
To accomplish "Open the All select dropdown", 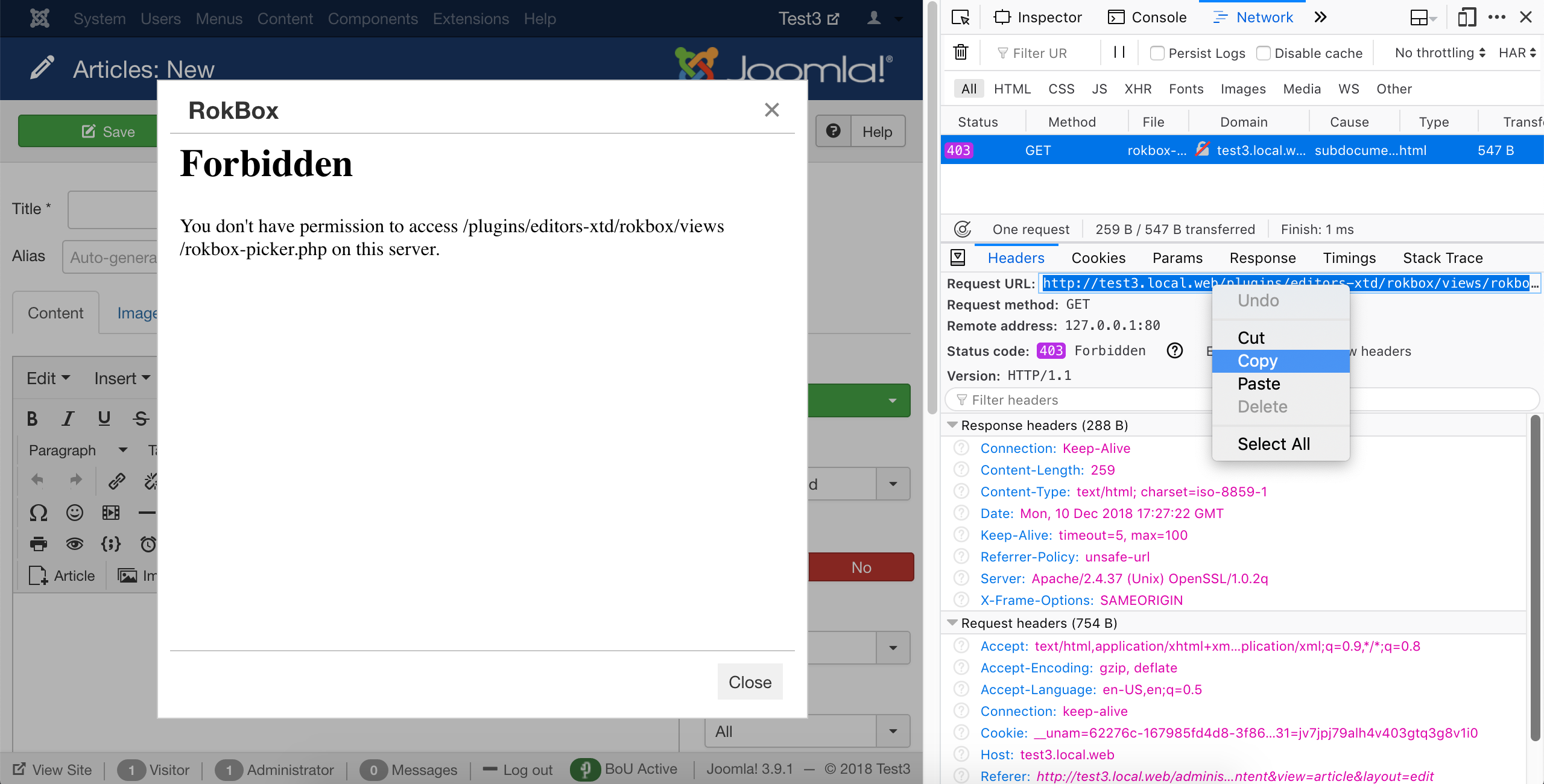I will click(808, 732).
